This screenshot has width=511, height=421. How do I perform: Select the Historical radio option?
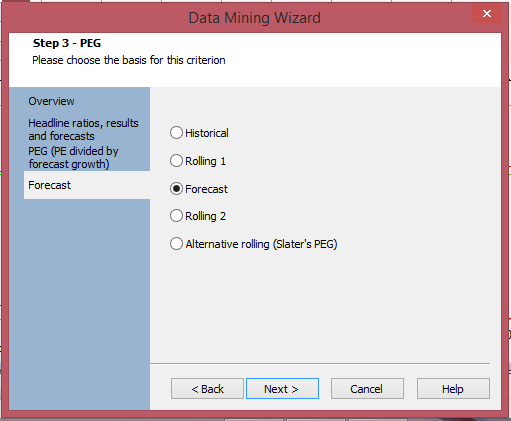[x=176, y=133]
